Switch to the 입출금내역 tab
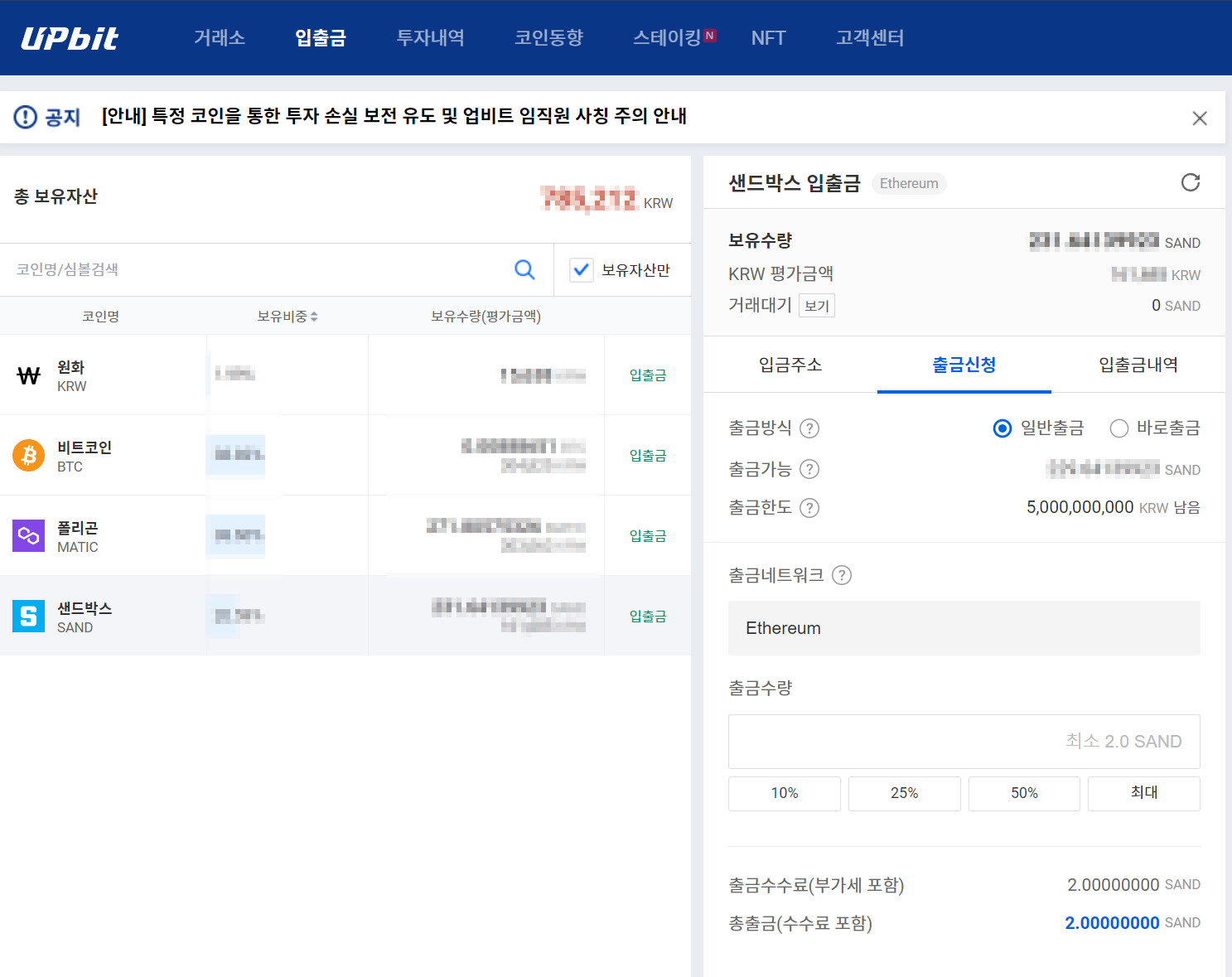The width and height of the screenshot is (1232, 977). (1138, 365)
